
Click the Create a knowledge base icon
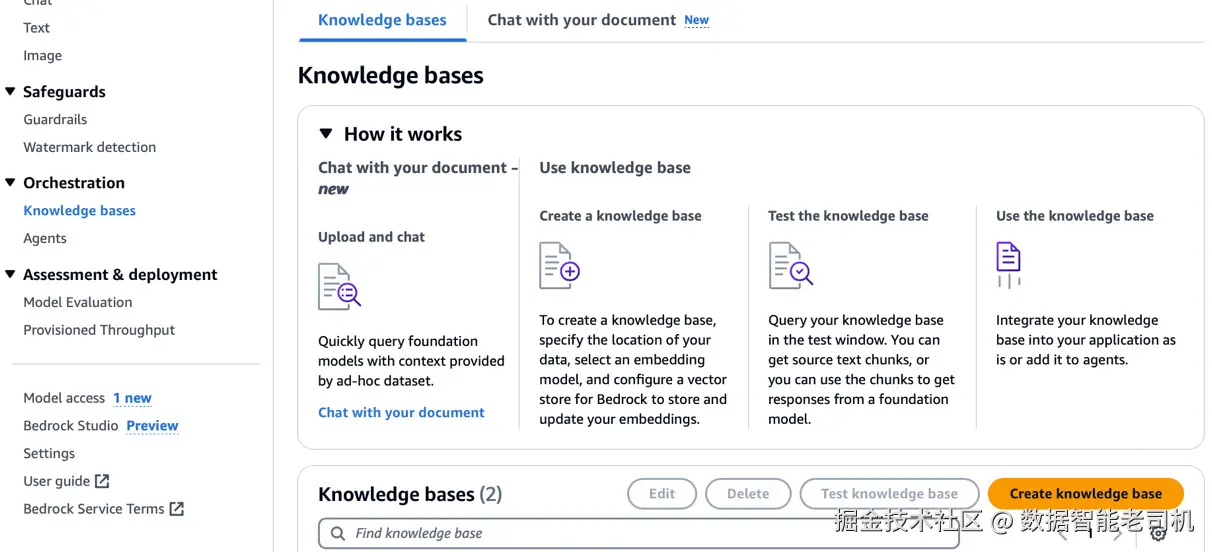(559, 265)
